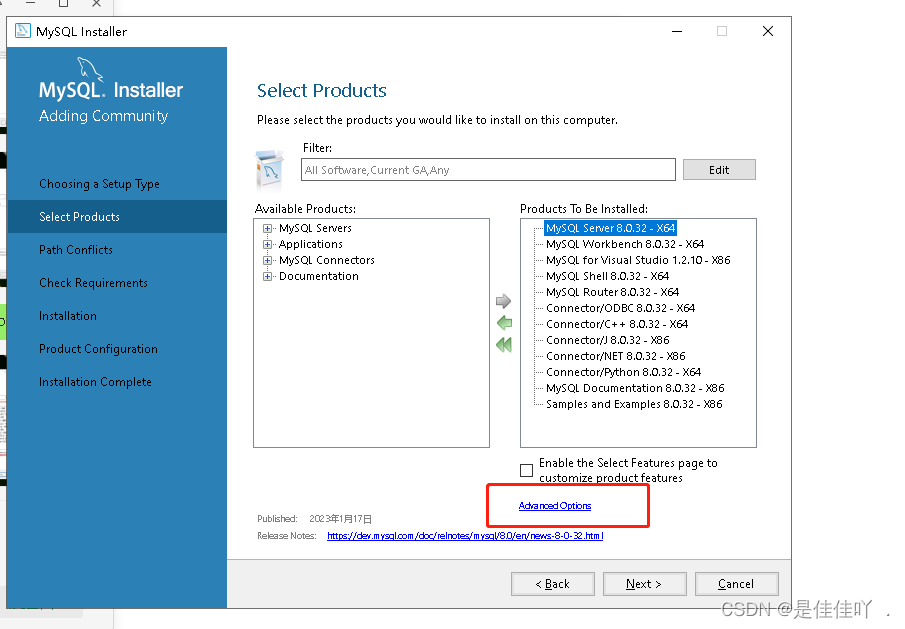Image resolution: width=905 pixels, height=629 pixels.
Task: Expand the MySQL Connectors tree node
Action: [x=267, y=260]
